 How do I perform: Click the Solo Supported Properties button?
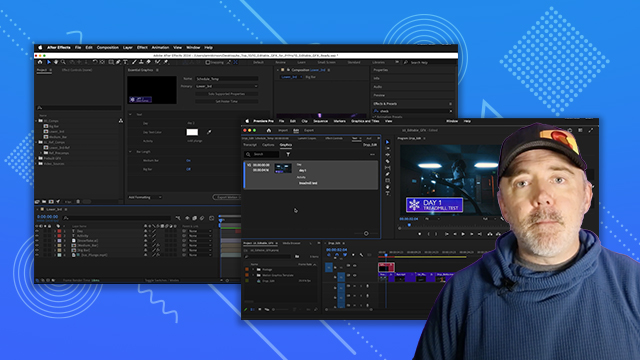(x=227, y=94)
